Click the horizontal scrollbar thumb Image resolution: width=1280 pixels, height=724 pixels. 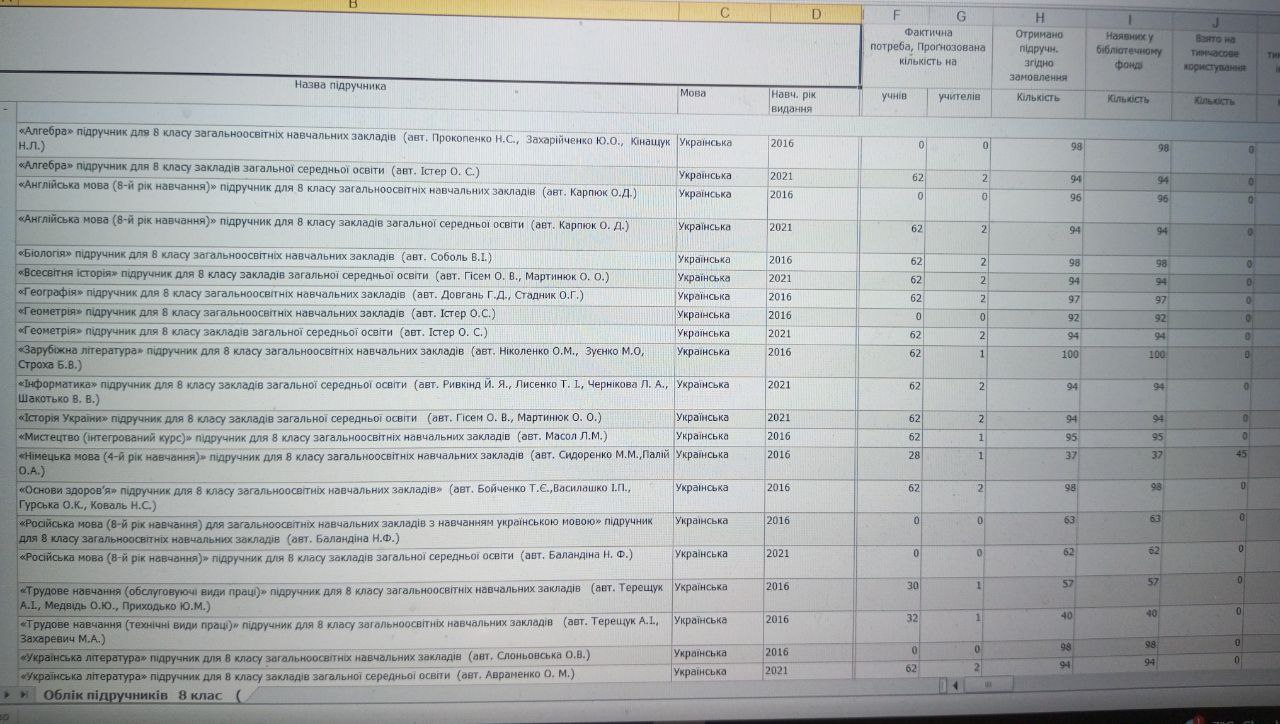[988, 685]
